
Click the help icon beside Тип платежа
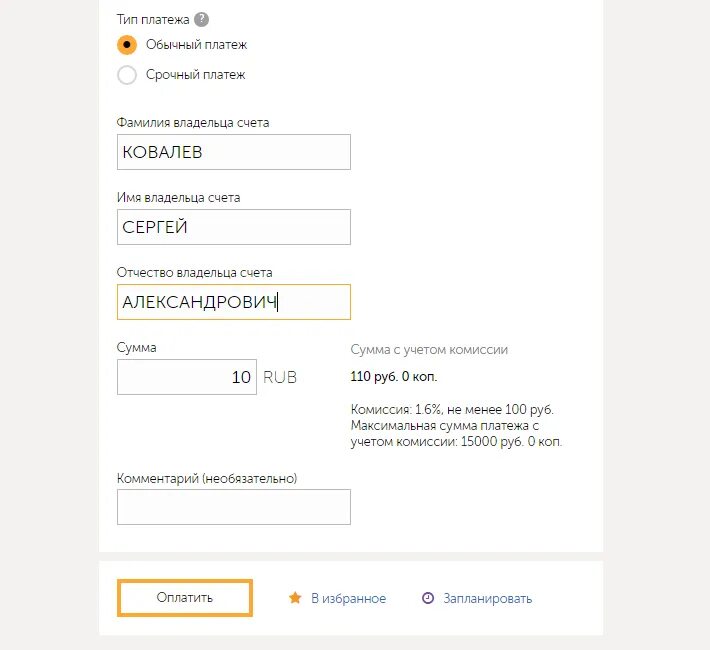tap(202, 20)
